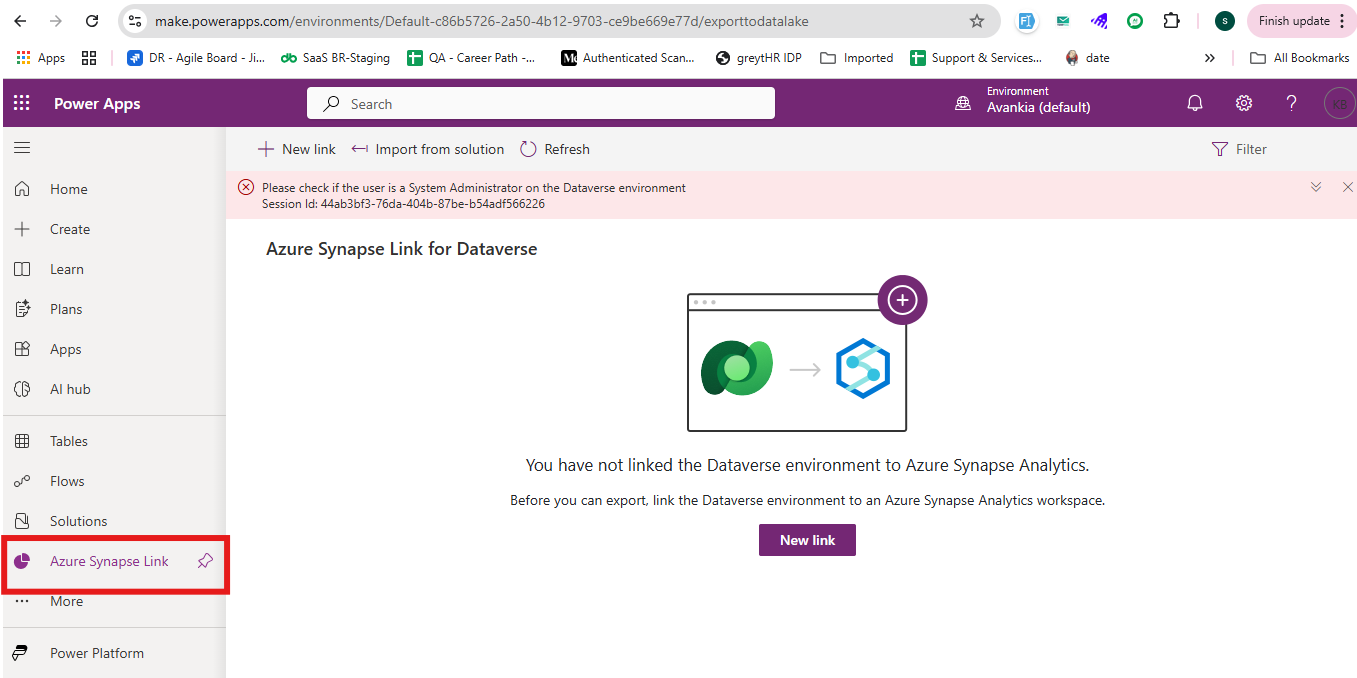Go to Tables in the sidebar

(68, 441)
